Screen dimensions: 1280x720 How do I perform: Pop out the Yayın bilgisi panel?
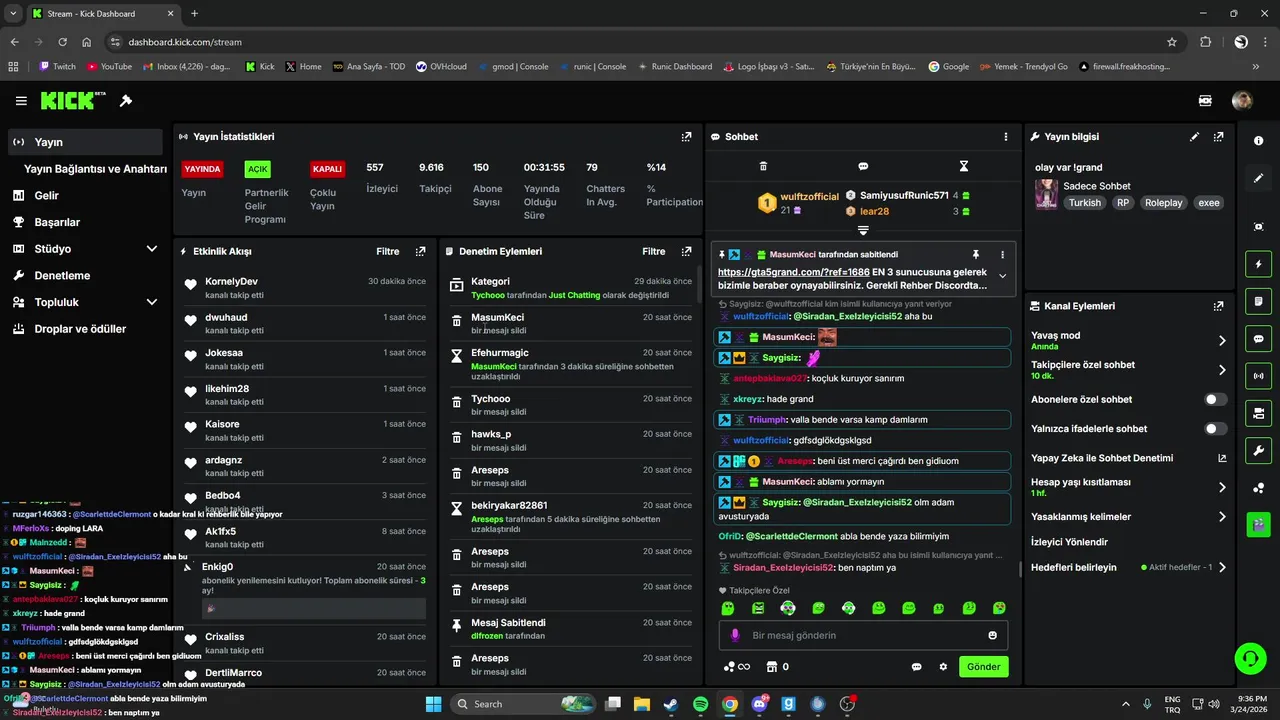(x=1218, y=137)
